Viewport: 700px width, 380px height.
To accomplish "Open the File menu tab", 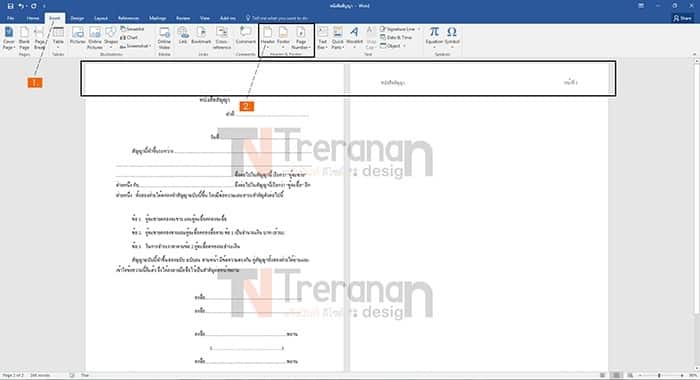I will [x=10, y=18].
